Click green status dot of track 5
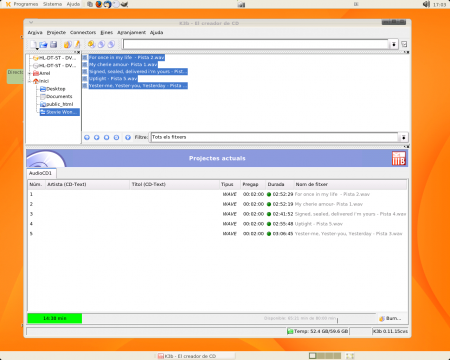This screenshot has height=360, width=450. point(269,234)
